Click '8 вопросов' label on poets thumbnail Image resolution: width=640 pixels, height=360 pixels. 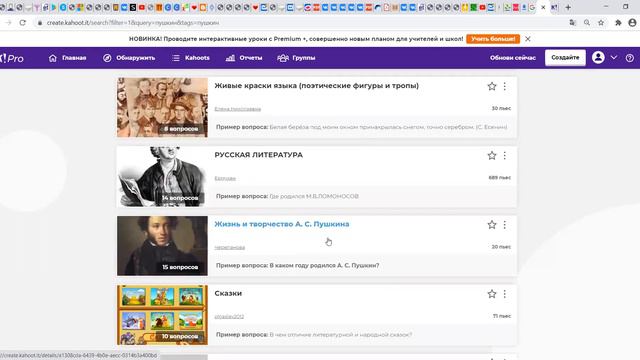coord(181,129)
